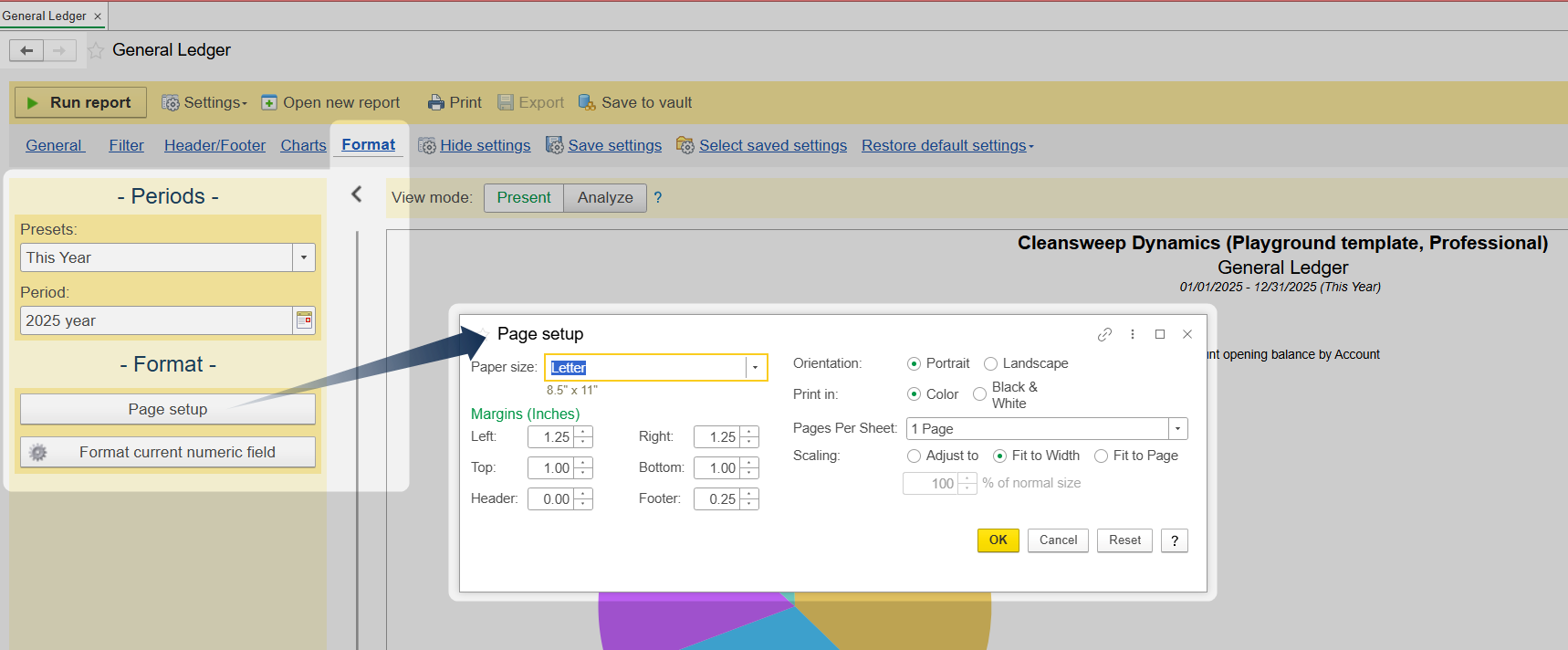The image size is (1568, 650).
Task: Expand the Paper size dropdown
Action: tap(755, 368)
